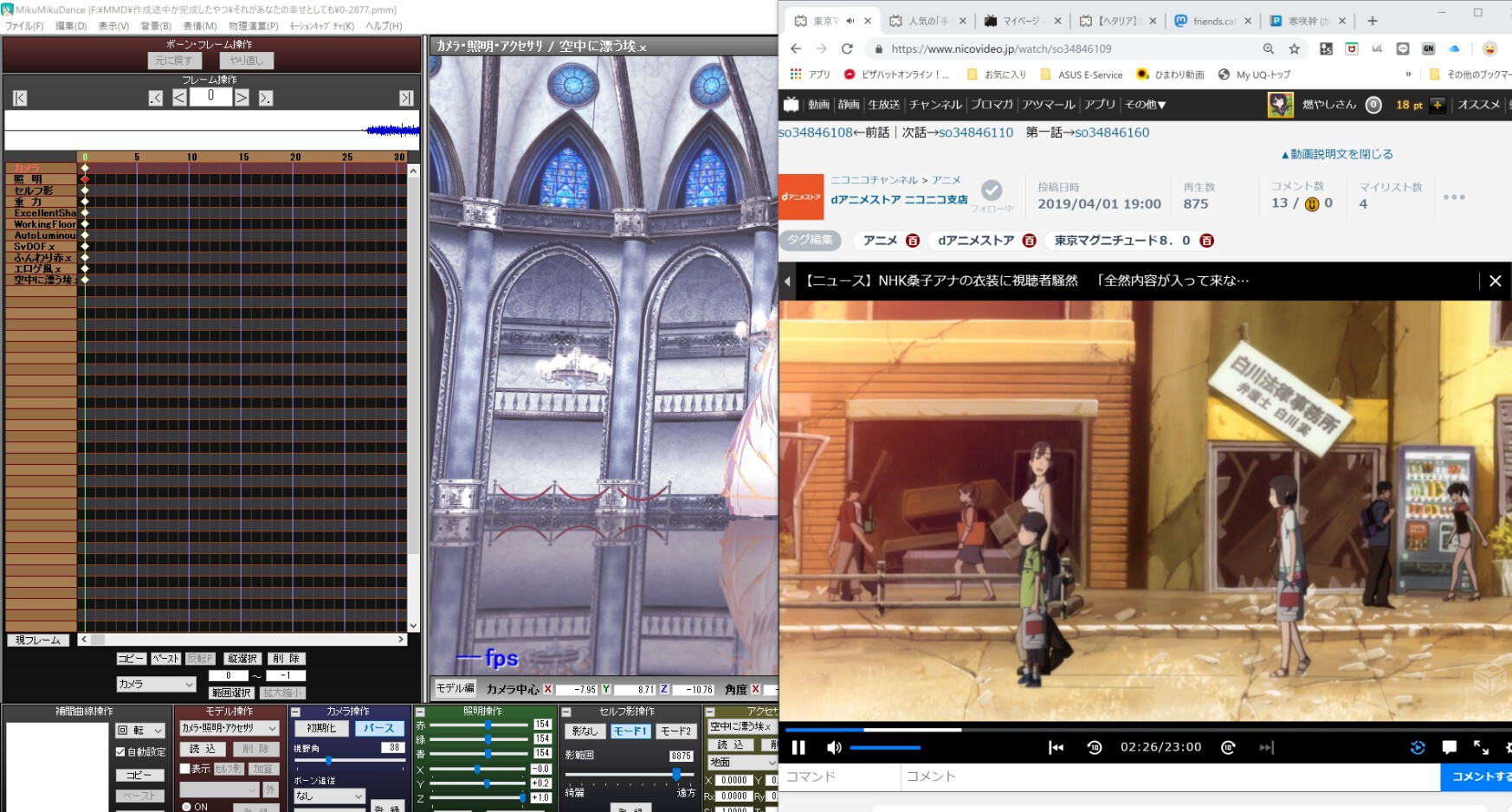
Task: Select the ON radio button
Action: [x=186, y=807]
